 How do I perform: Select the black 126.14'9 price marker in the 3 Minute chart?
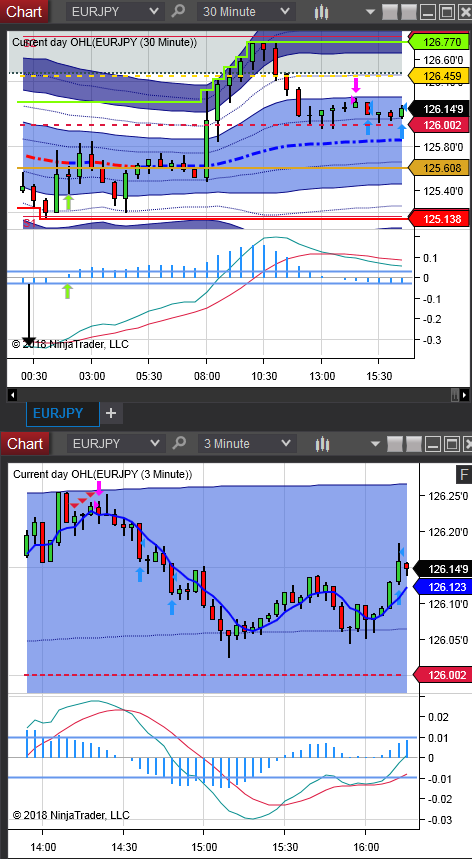(440, 569)
